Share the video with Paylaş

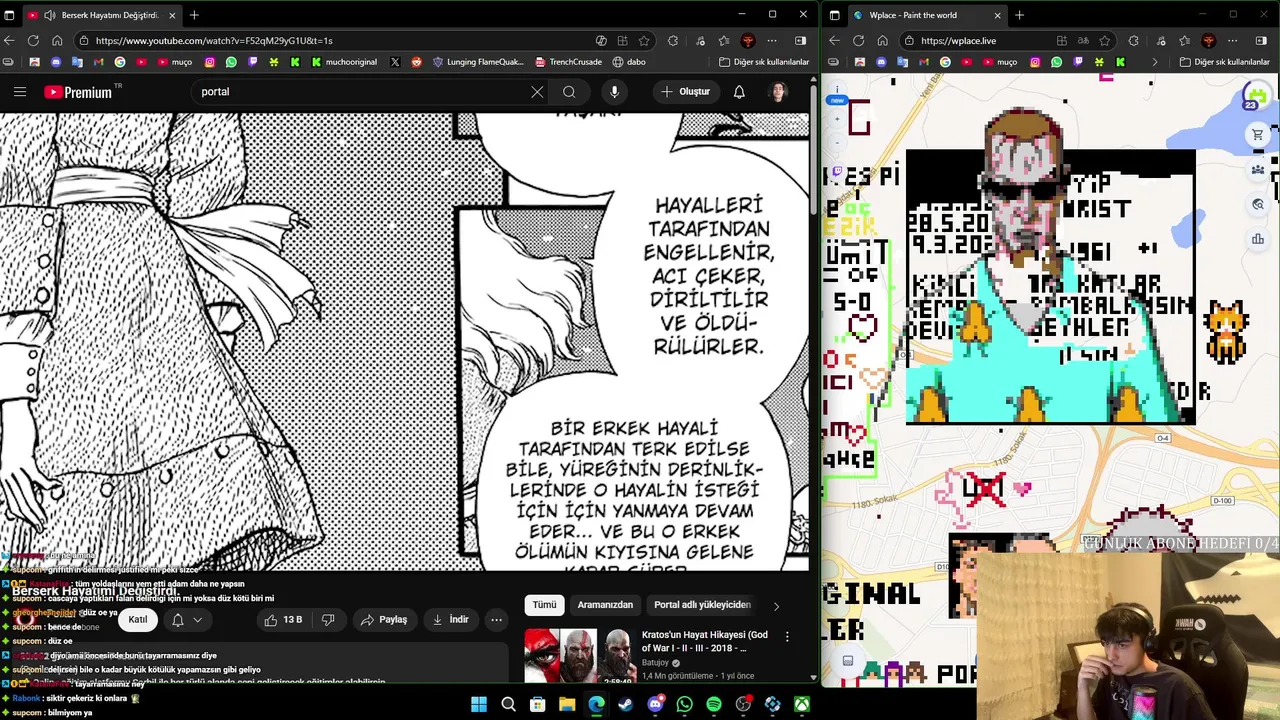pos(384,620)
